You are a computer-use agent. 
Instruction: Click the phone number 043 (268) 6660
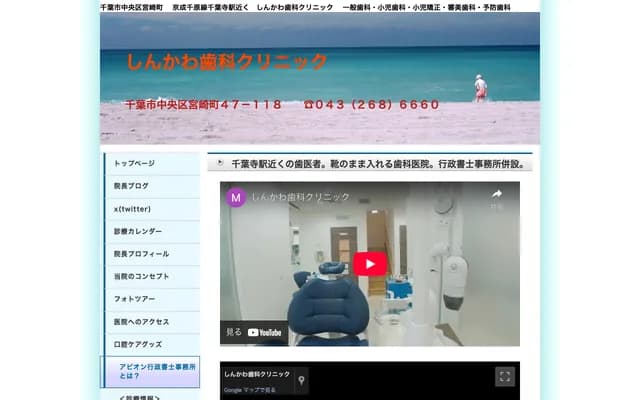click(x=372, y=105)
